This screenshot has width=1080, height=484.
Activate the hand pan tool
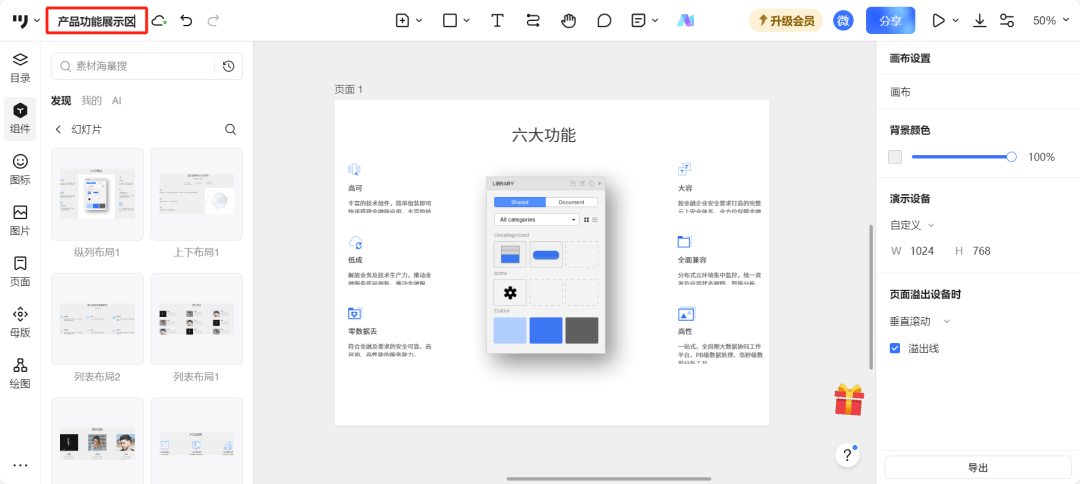pyautogui.click(x=568, y=21)
